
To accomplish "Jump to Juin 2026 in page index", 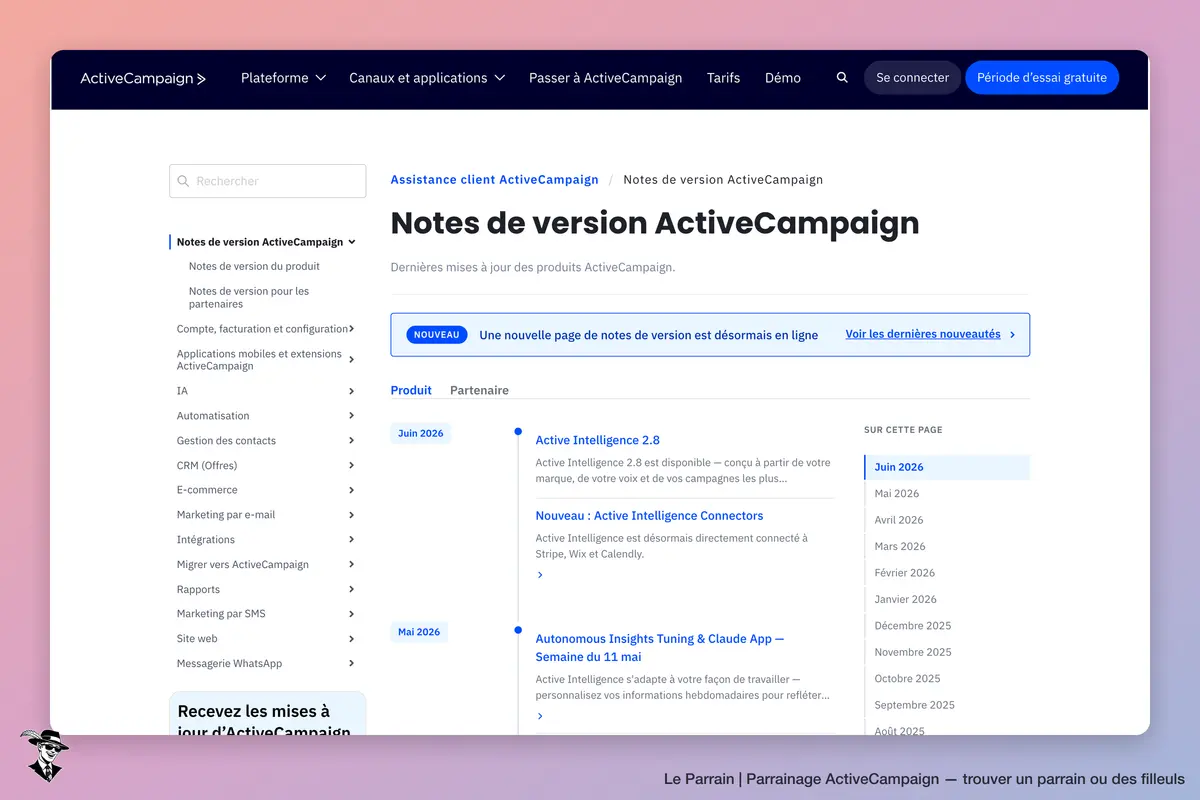I will [x=946, y=467].
